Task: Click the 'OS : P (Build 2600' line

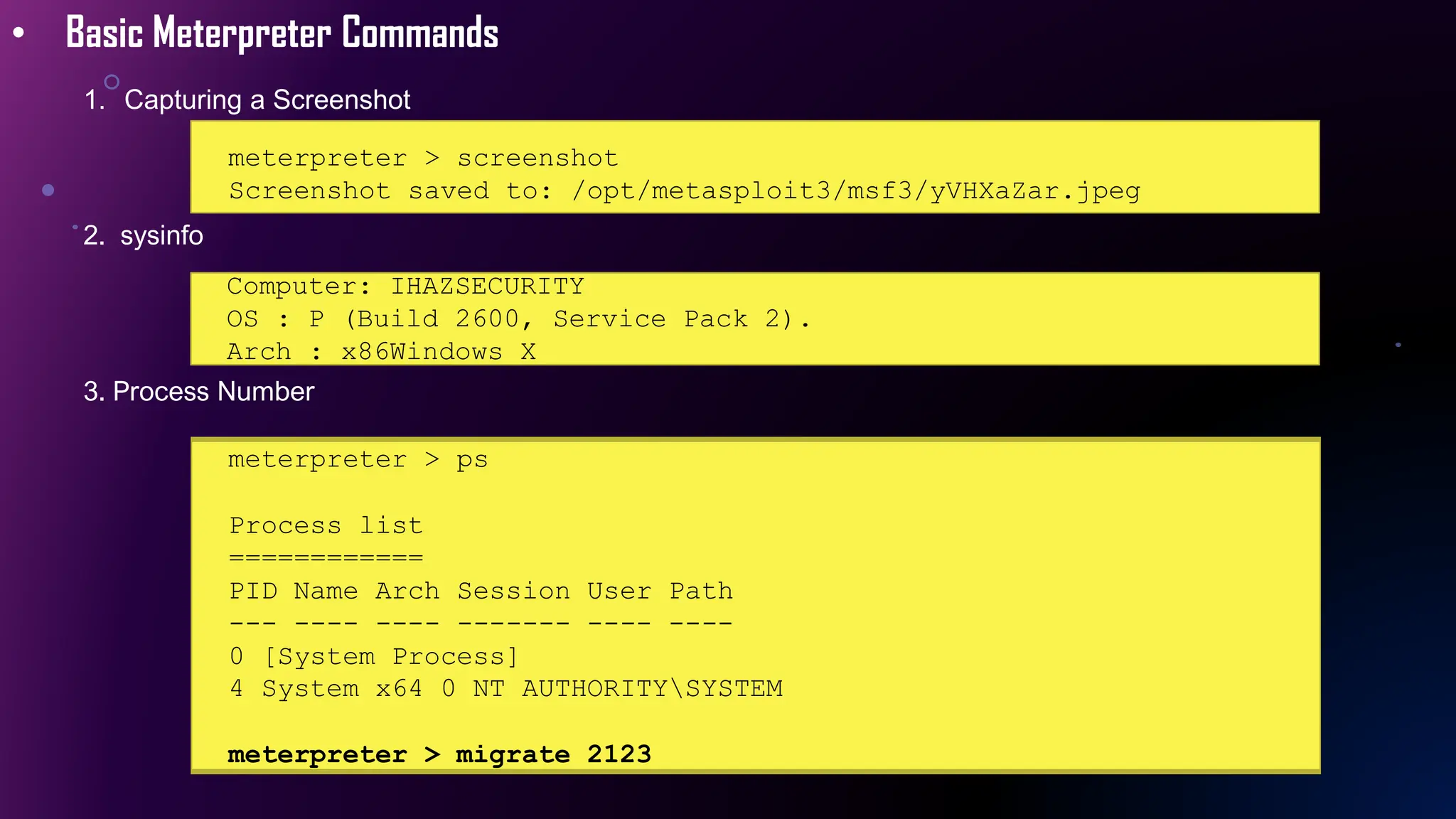Action: point(518,318)
